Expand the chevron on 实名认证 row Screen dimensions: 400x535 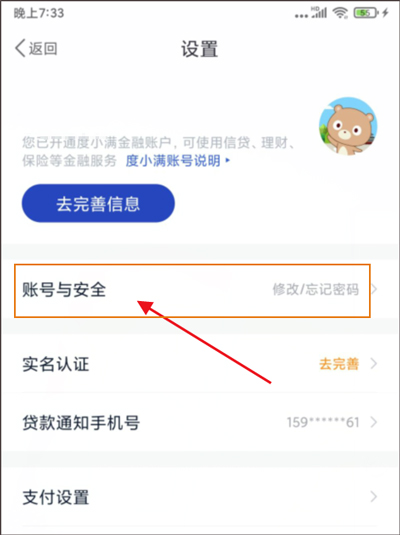tap(374, 364)
